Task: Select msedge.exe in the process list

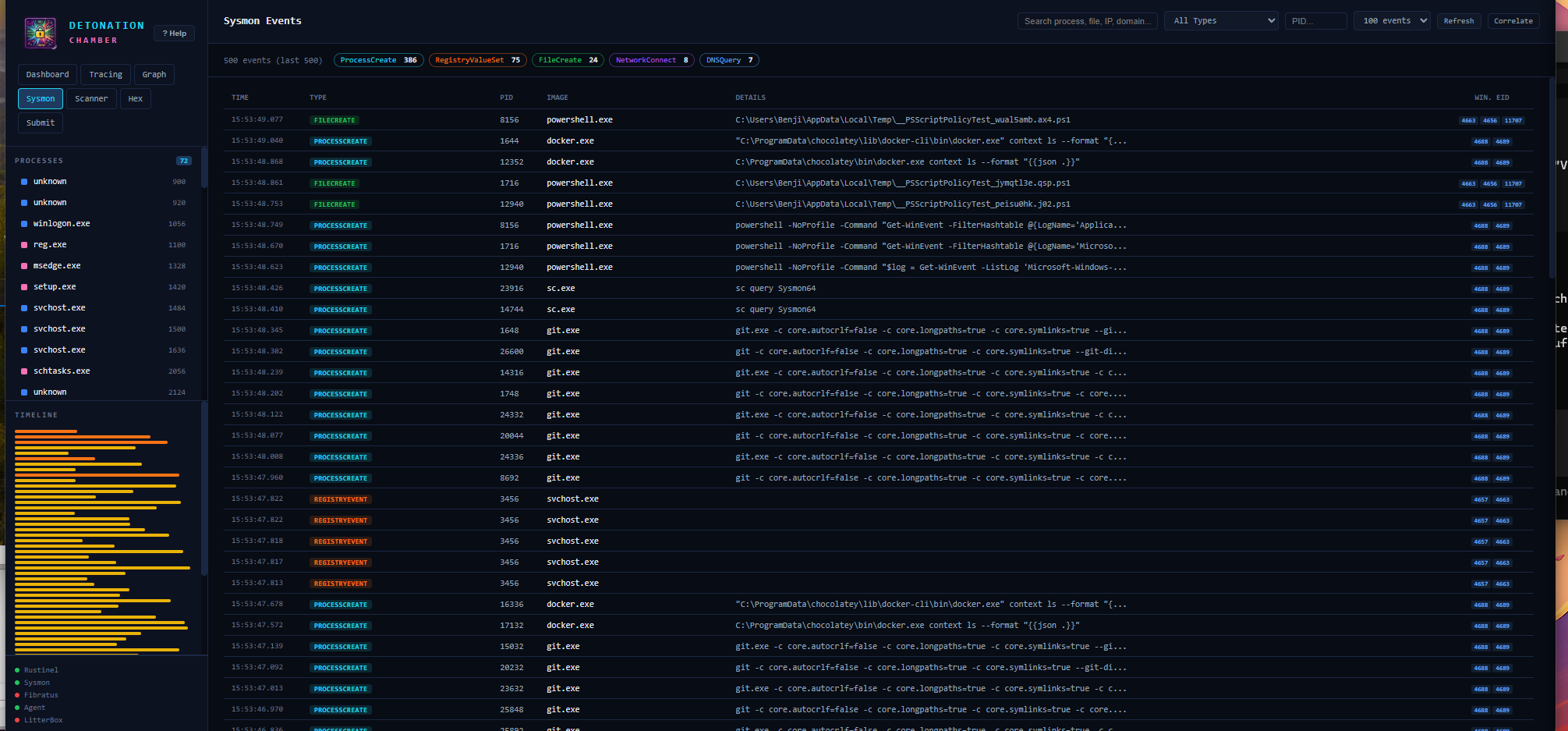Action: (x=103, y=266)
